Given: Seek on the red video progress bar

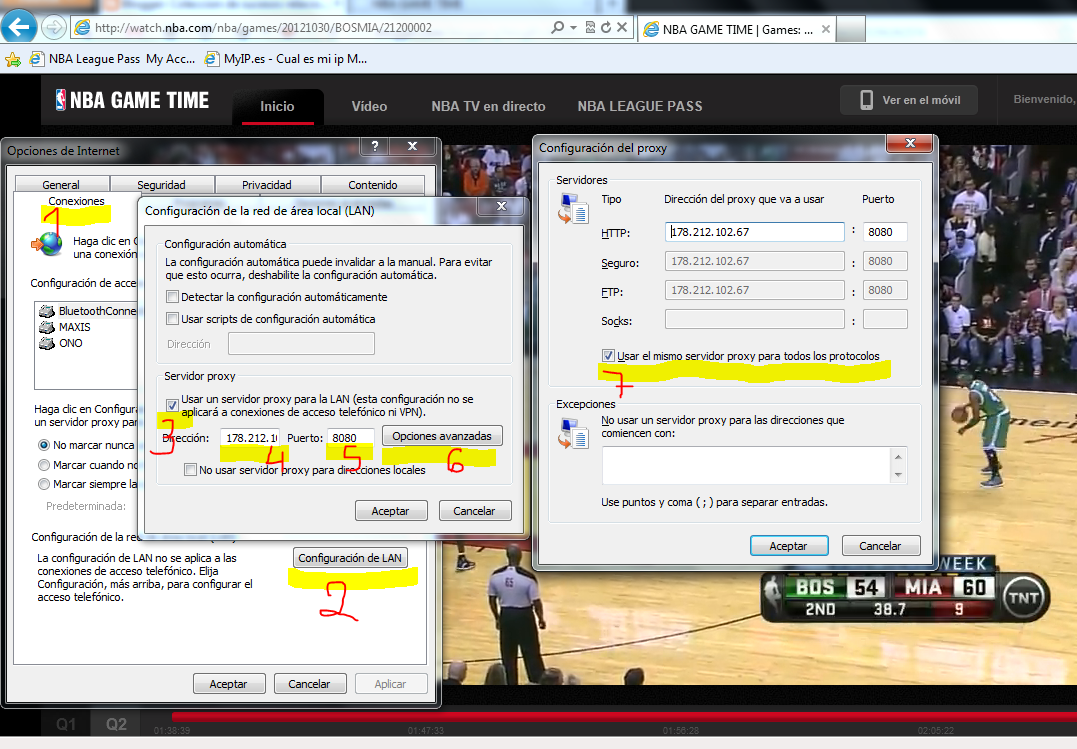Looking at the screenshot, I should coord(624,717).
